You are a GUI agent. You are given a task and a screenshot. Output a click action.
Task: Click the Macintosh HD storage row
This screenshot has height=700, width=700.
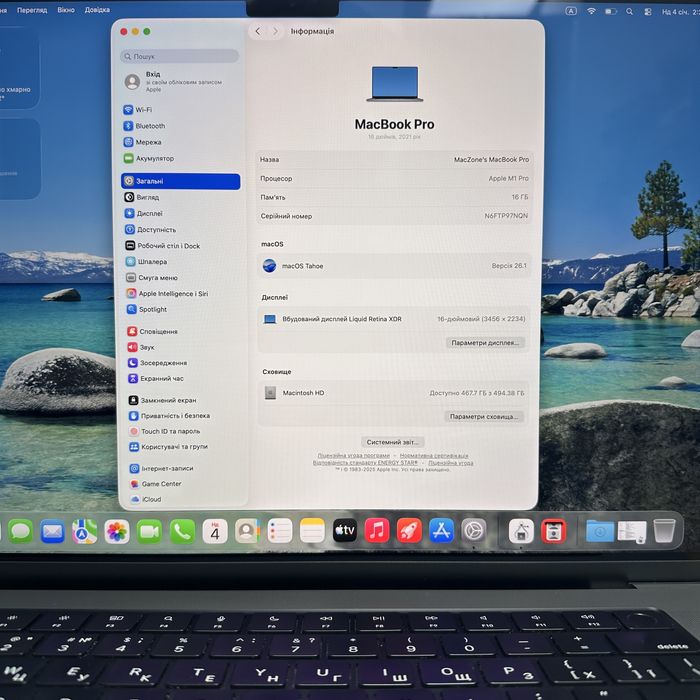[393, 393]
